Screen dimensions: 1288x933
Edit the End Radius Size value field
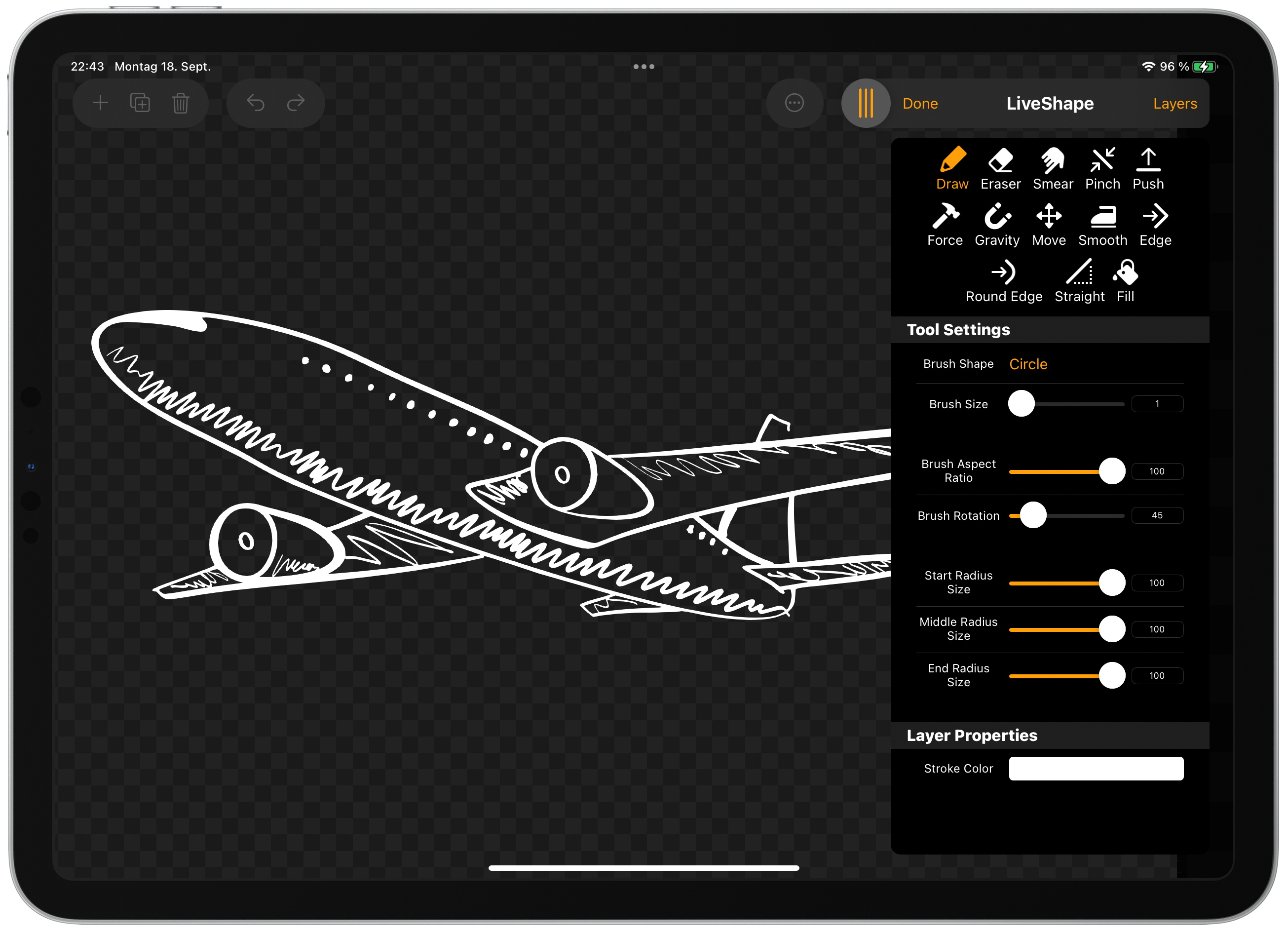pyautogui.click(x=1157, y=676)
